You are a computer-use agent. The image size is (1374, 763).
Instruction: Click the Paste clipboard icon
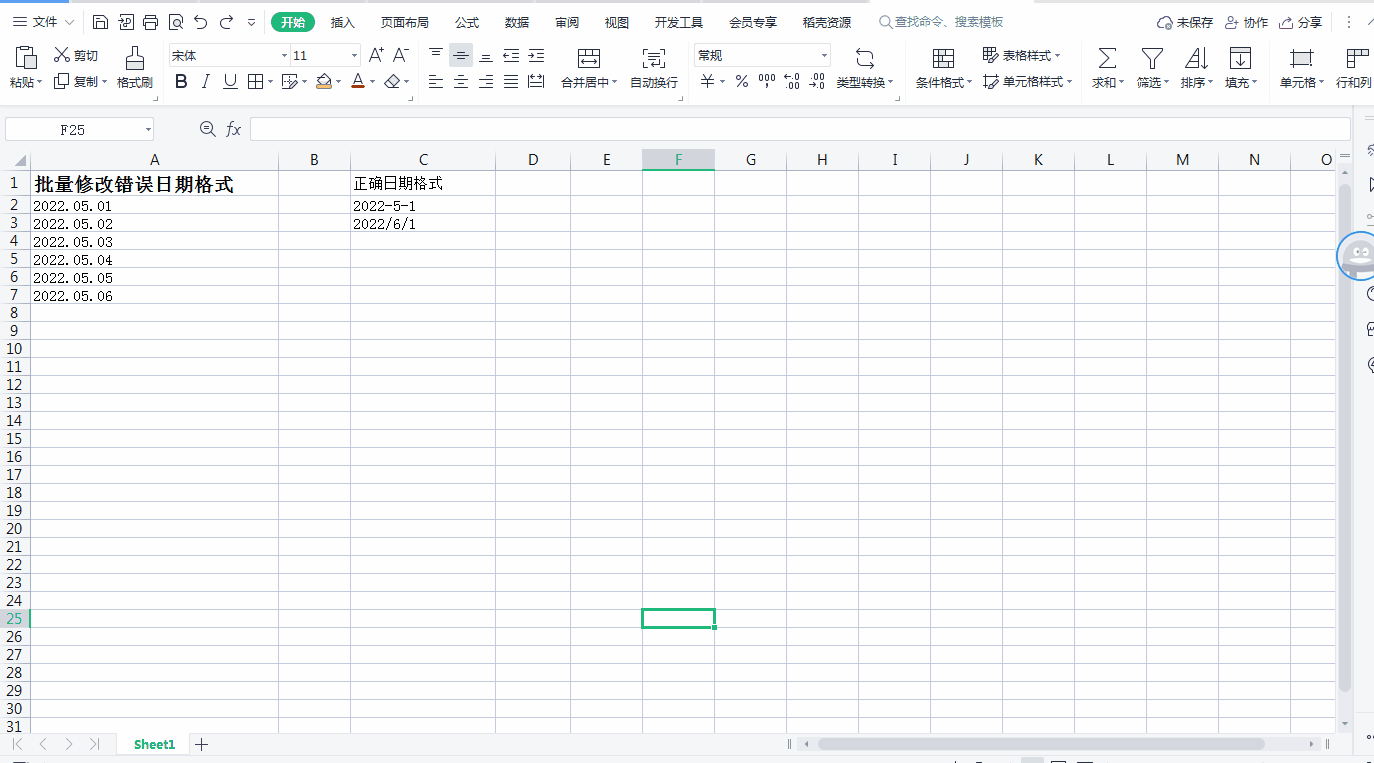(26, 58)
